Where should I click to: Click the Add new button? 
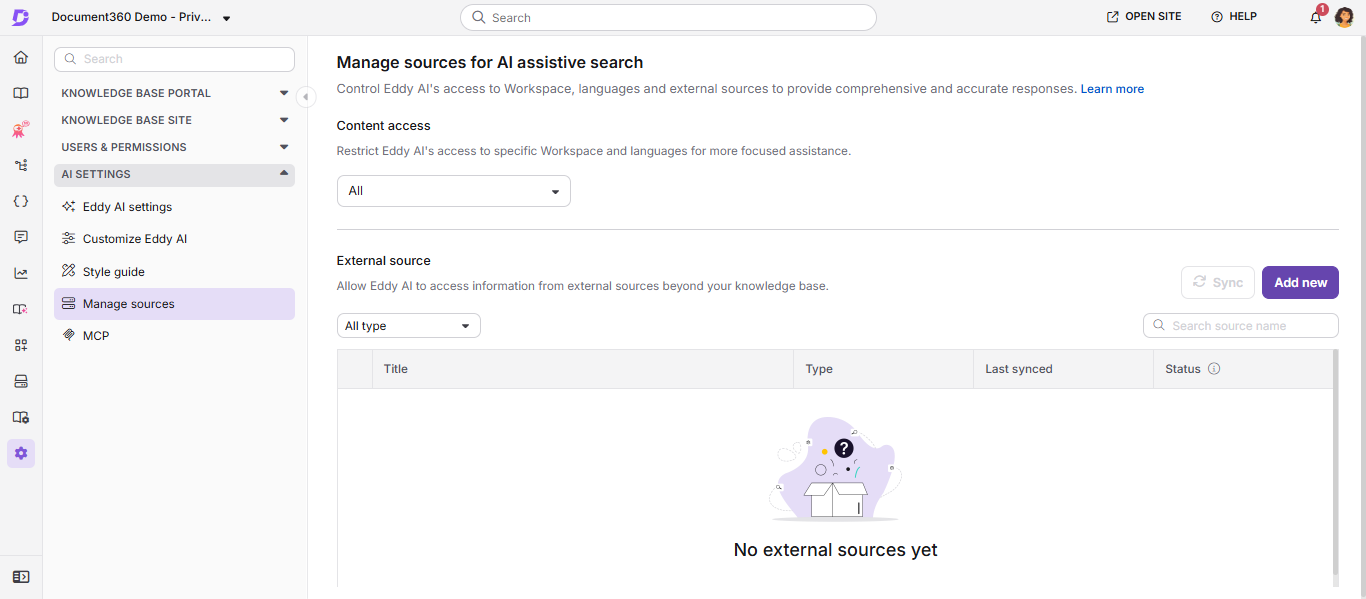coord(1300,282)
